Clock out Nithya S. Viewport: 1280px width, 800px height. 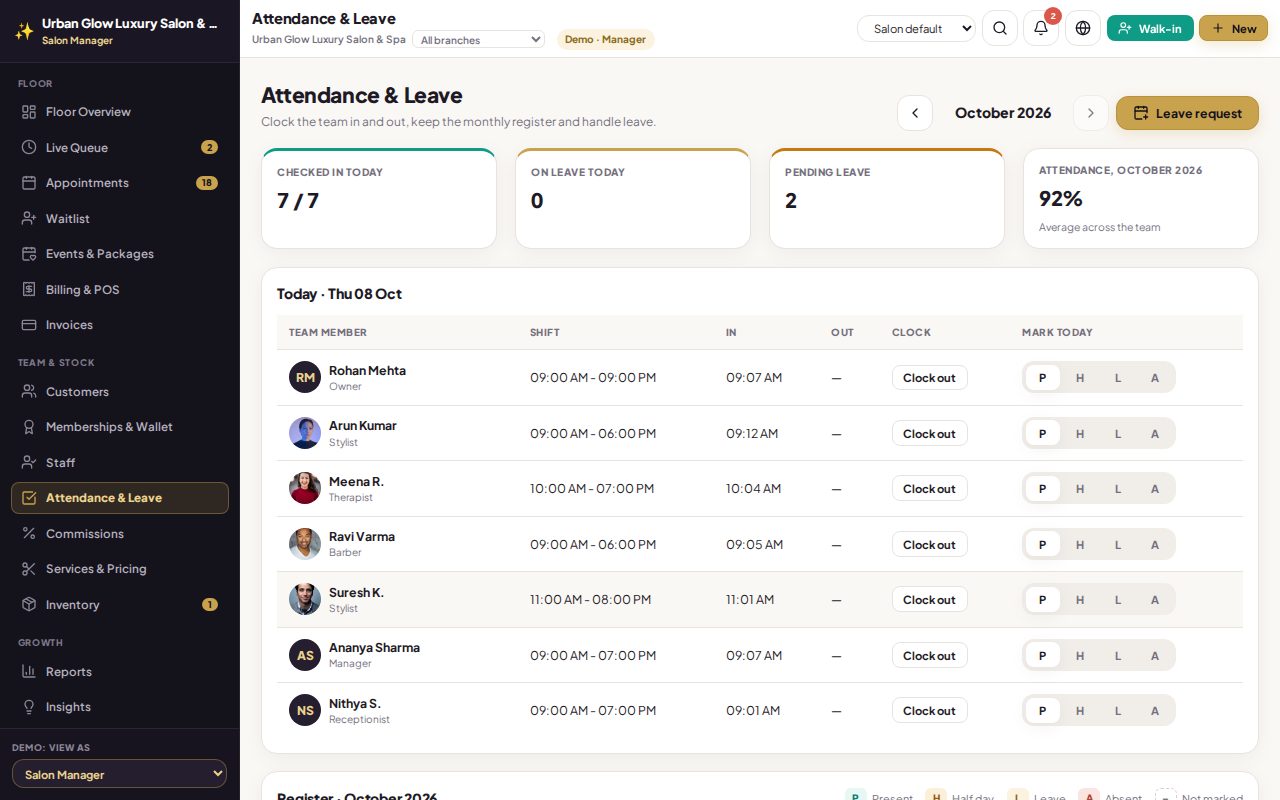click(x=929, y=711)
